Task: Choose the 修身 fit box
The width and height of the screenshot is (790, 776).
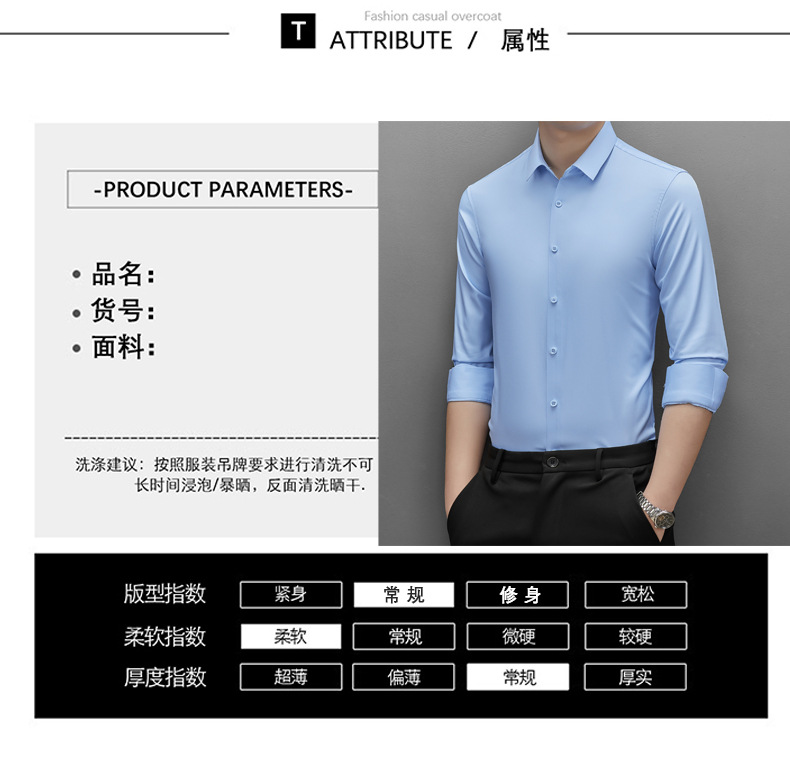Action: 517,595
